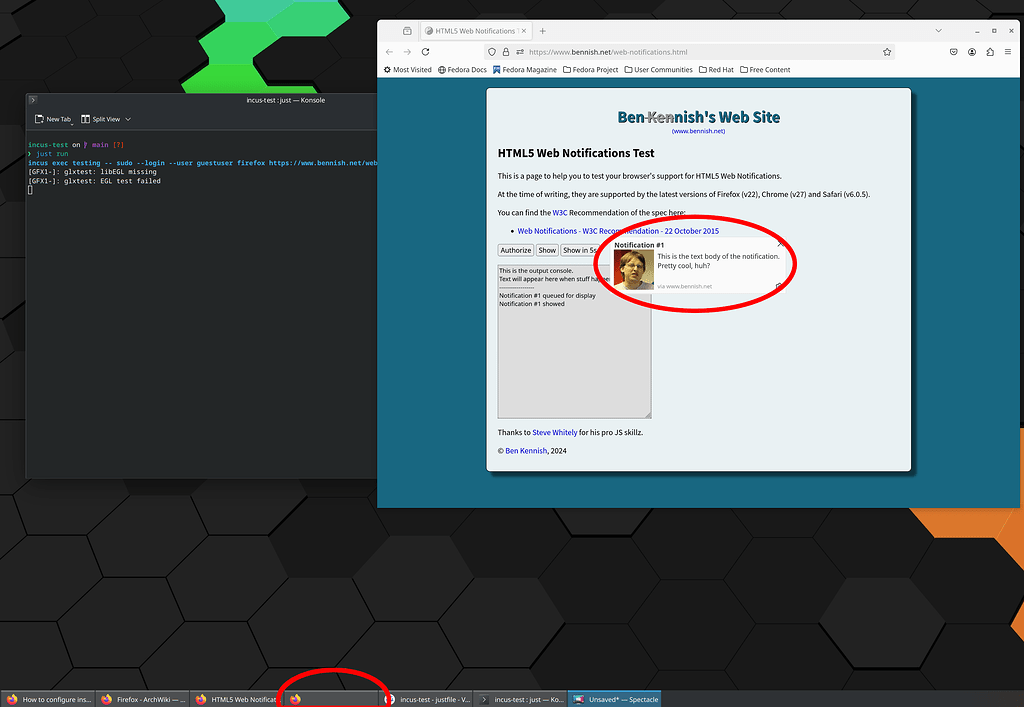Open the tracking protection shield
This screenshot has width=1024, height=707.
pos(491,51)
